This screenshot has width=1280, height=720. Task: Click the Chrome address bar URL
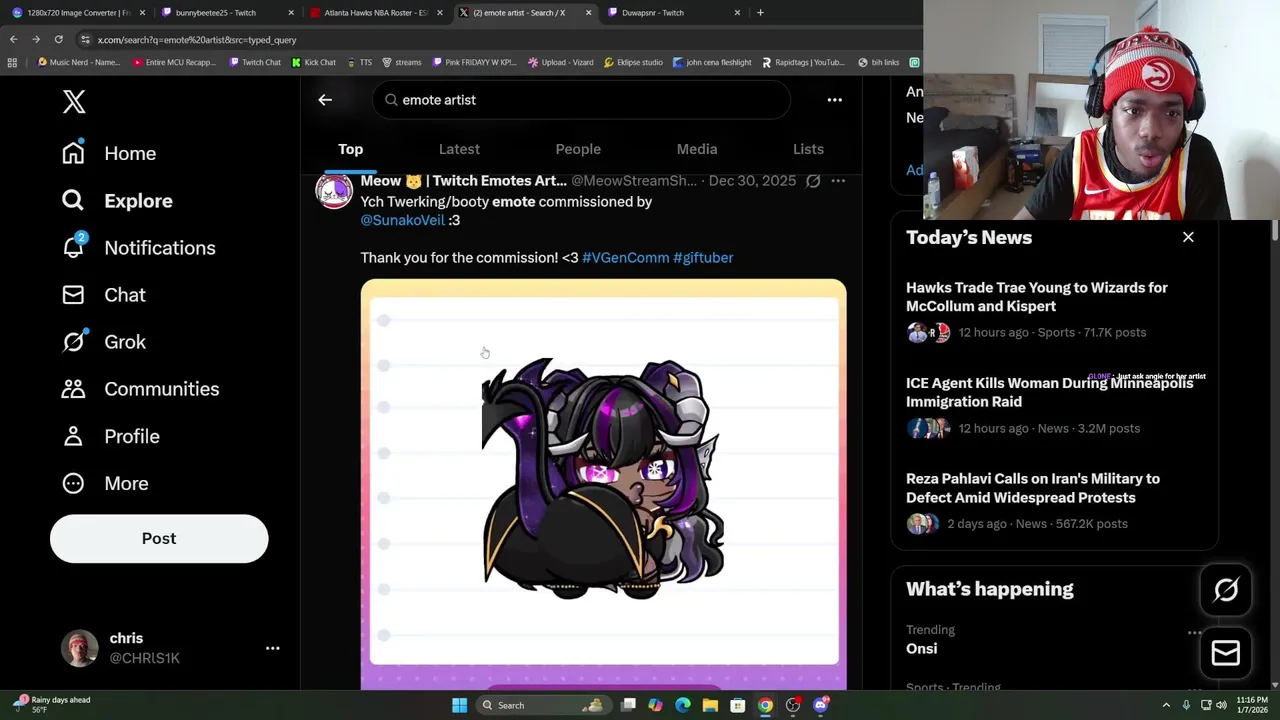197,40
